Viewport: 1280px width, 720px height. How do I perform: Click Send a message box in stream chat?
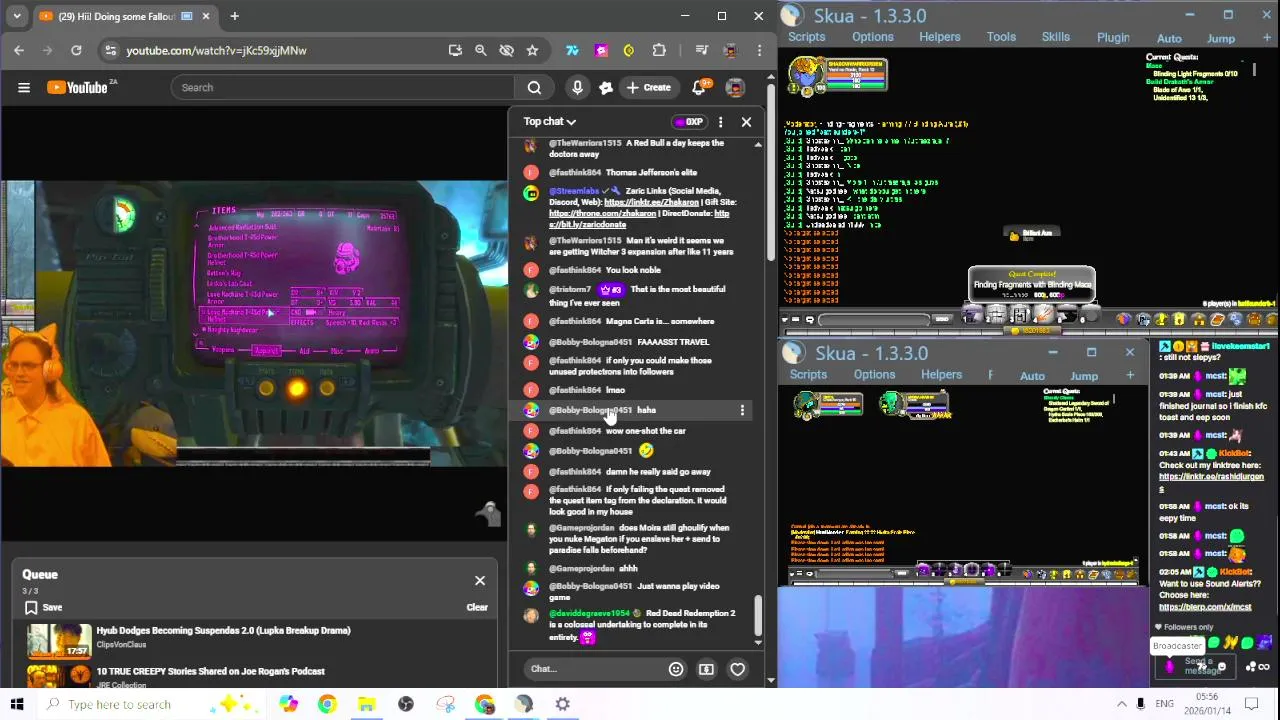tap(1196, 666)
